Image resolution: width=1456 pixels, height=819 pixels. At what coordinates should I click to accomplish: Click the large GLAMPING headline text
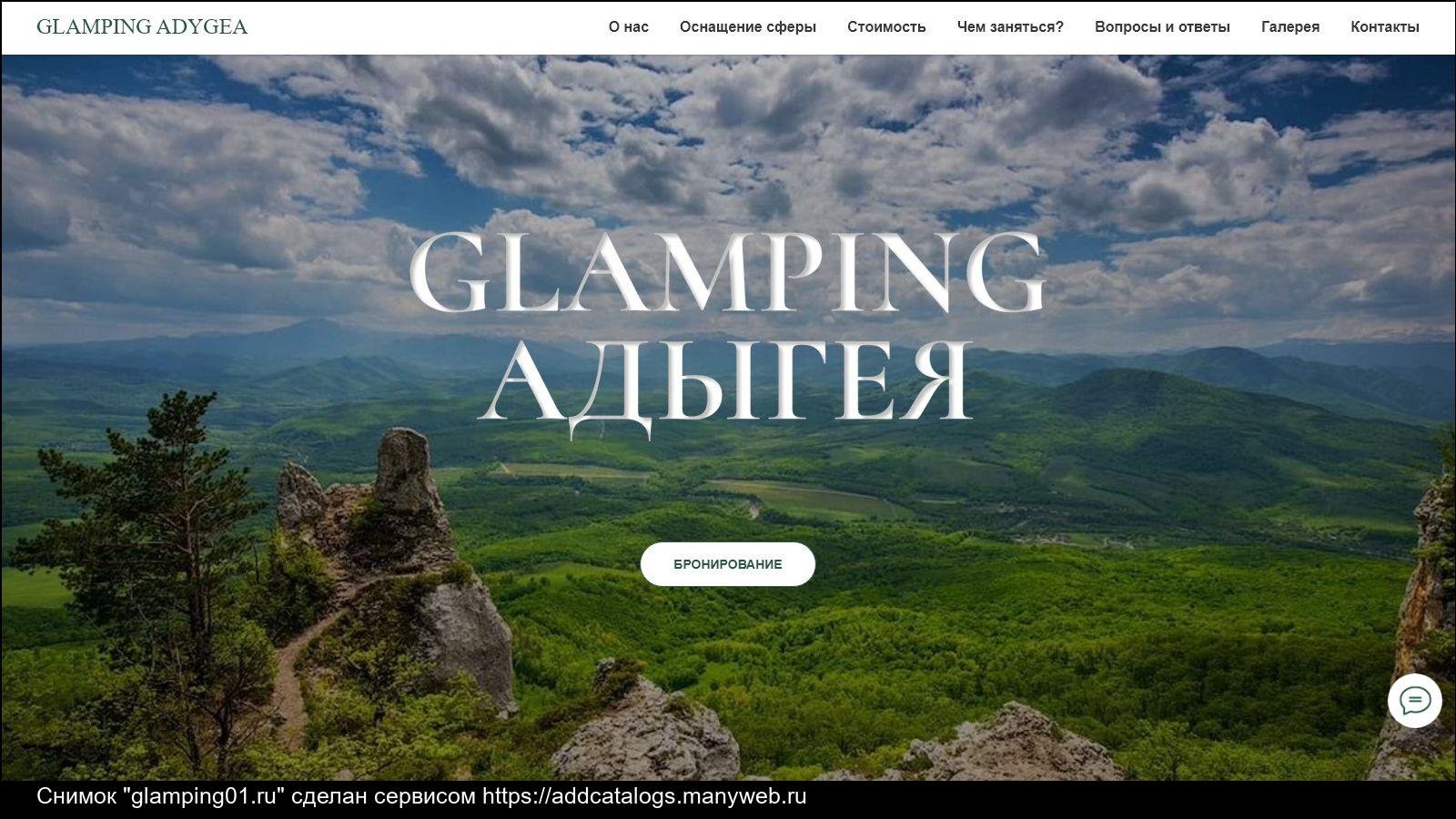pyautogui.click(x=727, y=273)
